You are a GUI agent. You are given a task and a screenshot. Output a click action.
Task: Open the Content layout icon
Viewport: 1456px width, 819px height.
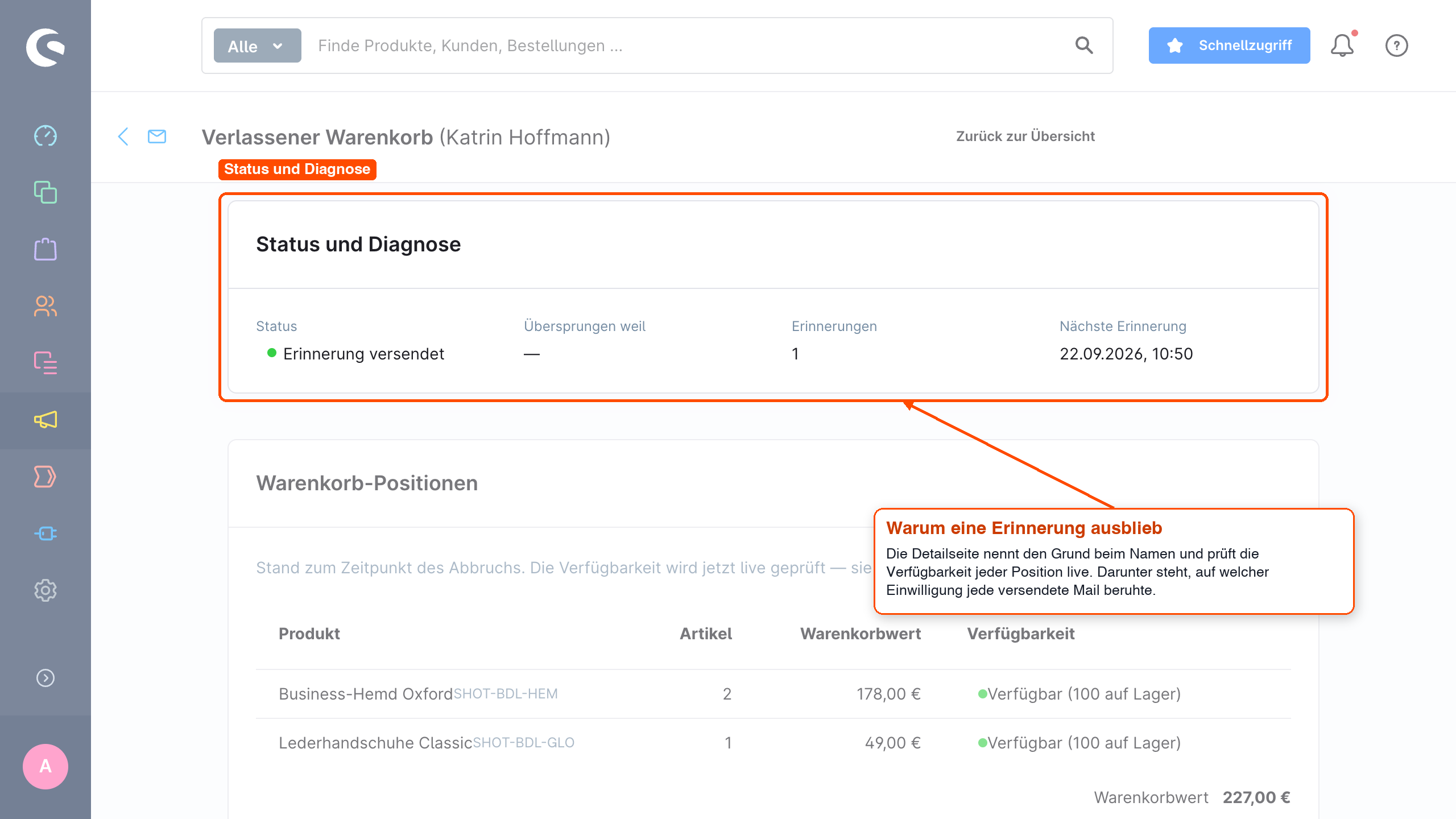(x=45, y=363)
